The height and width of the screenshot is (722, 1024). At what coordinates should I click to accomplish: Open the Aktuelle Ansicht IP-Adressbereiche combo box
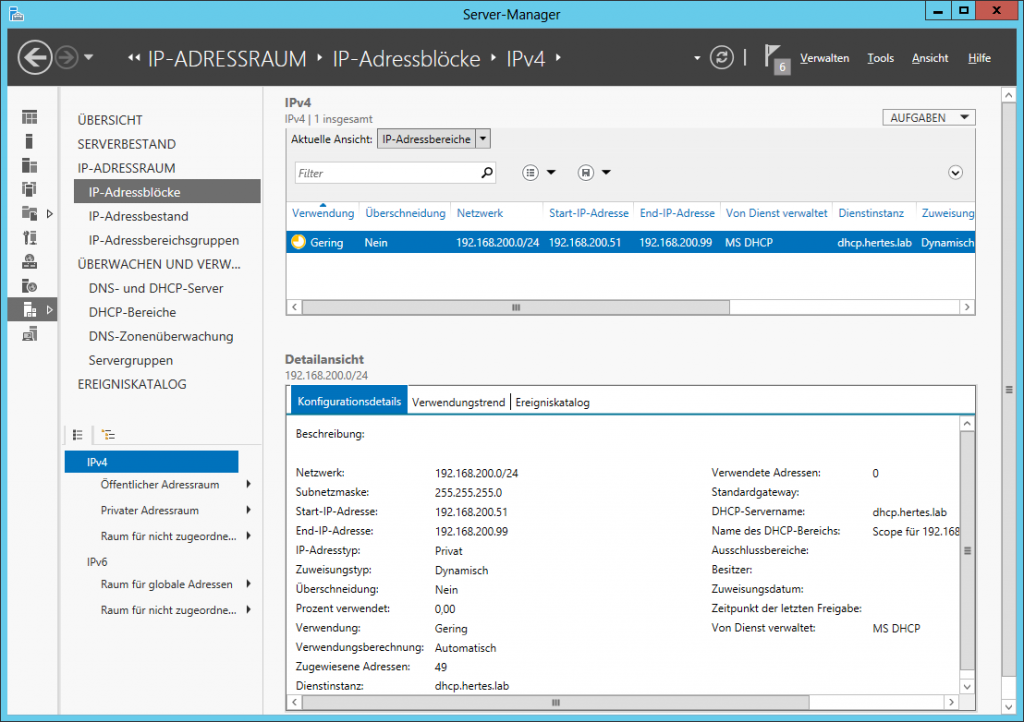tap(433, 139)
